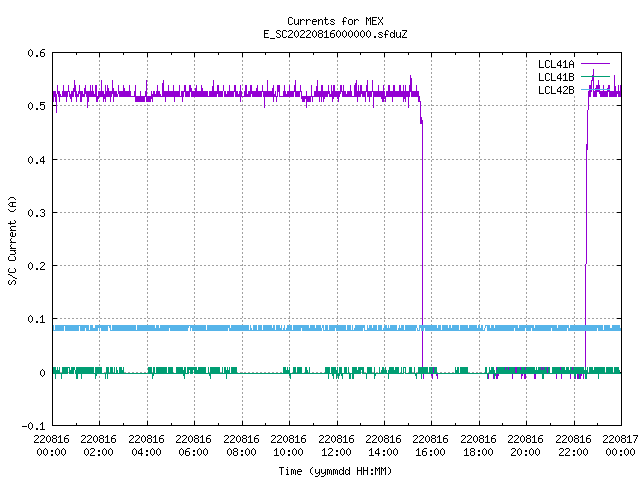Click the 220816 12:00 x-axis tick label
Viewport: 640px width, 480px height.
coord(336,446)
